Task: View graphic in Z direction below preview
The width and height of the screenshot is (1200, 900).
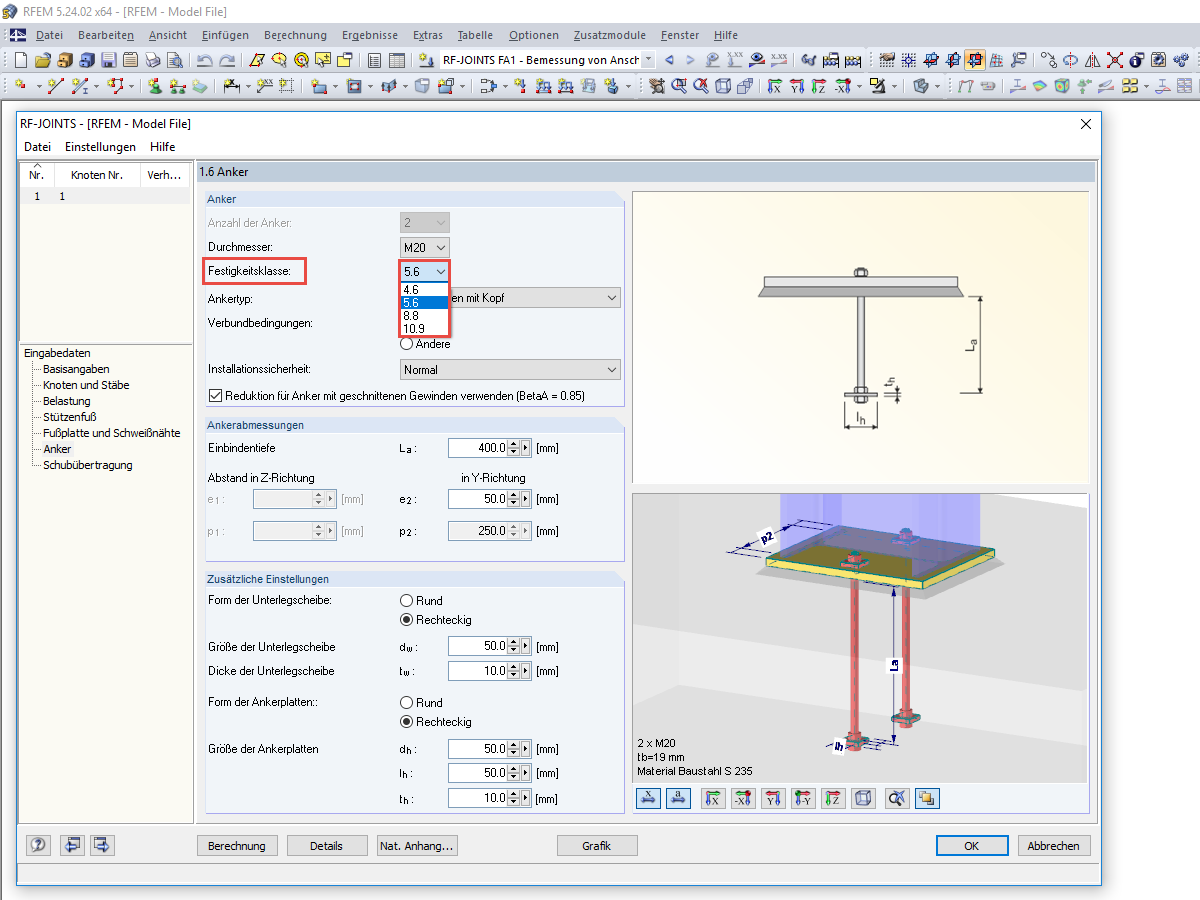Action: (x=834, y=798)
